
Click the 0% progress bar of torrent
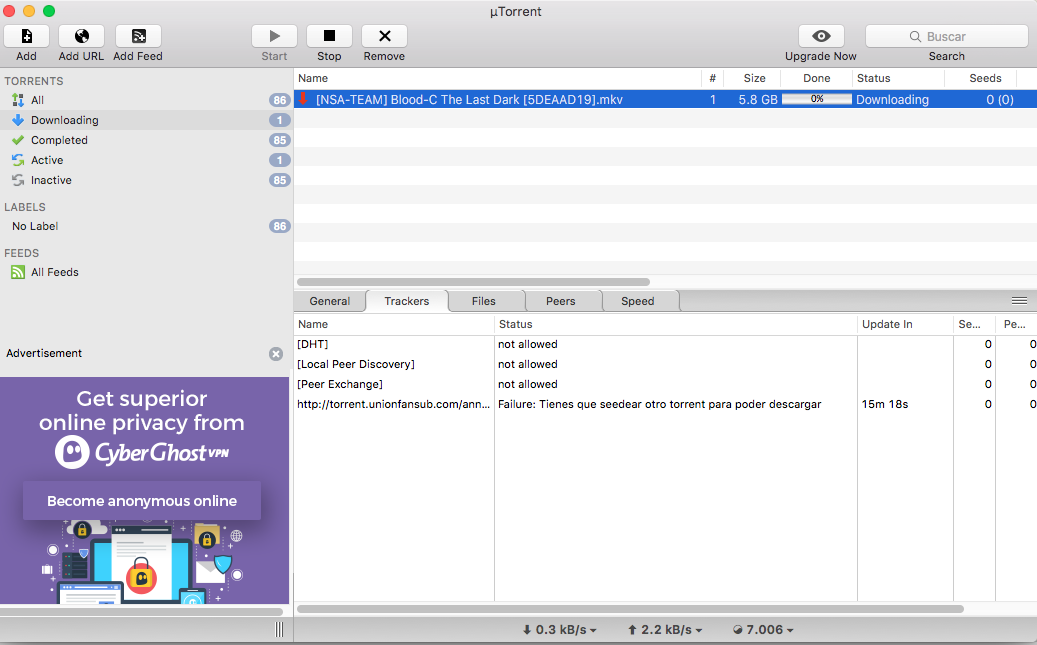click(x=817, y=99)
